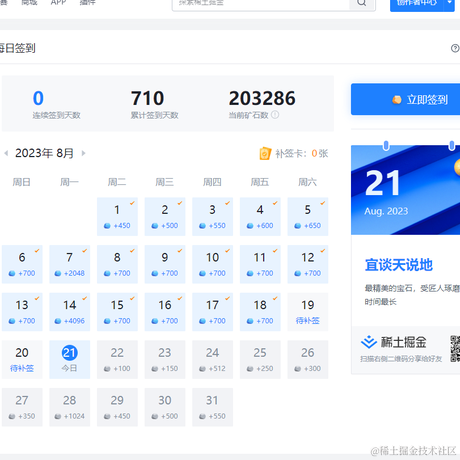Click the 稀土掘金 logo icon

point(369,342)
